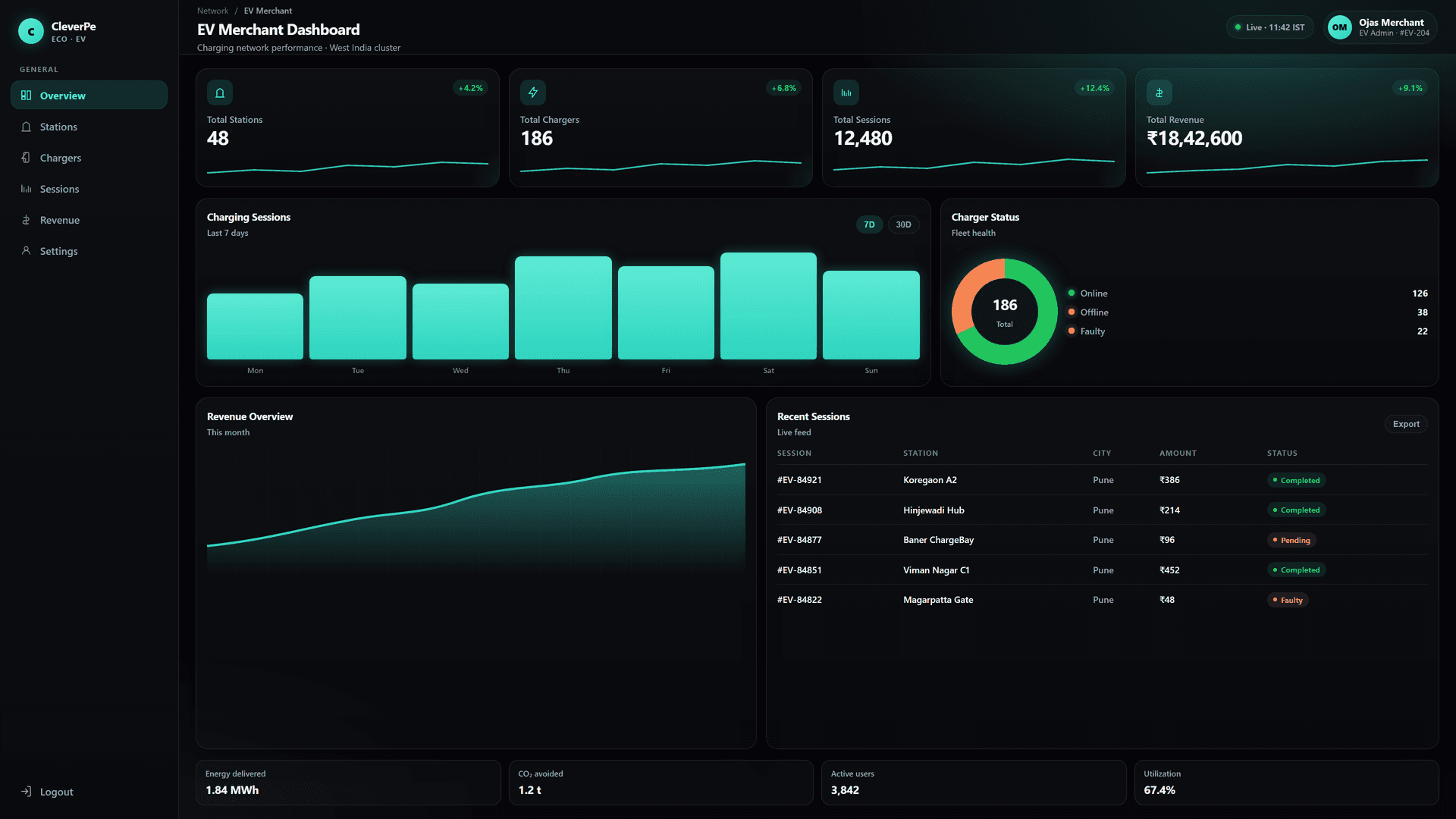Click the Active users 3,842 value
Image resolution: width=1456 pixels, height=819 pixels.
[845, 790]
